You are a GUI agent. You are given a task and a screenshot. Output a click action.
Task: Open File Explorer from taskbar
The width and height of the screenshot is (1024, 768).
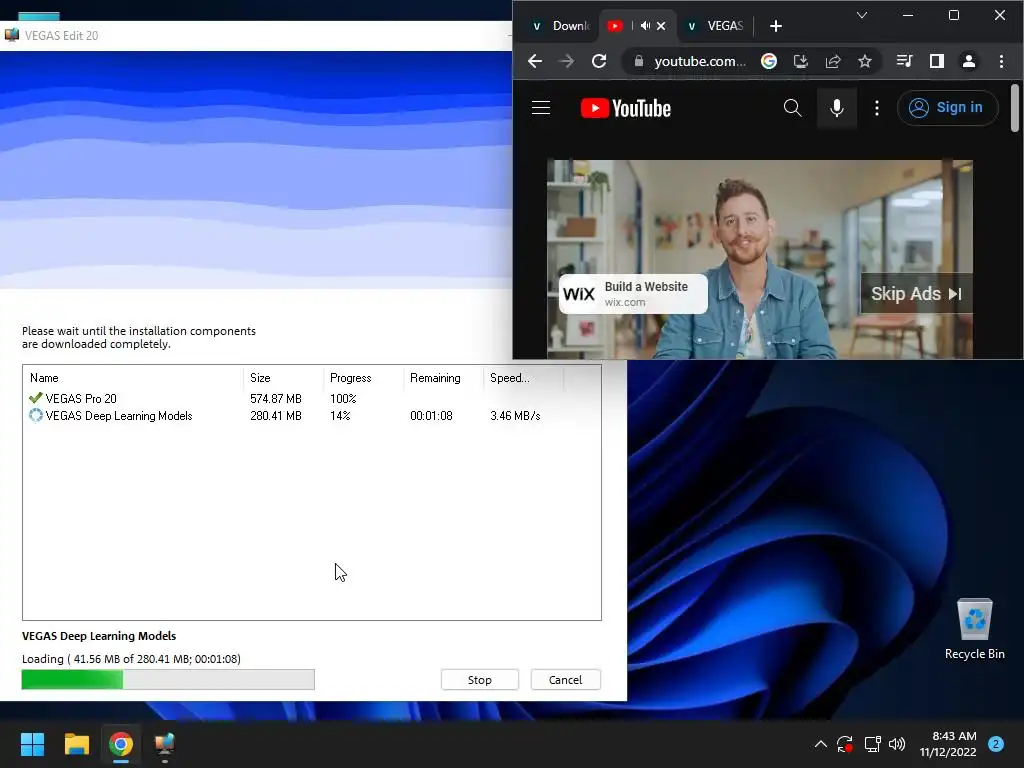click(76, 744)
